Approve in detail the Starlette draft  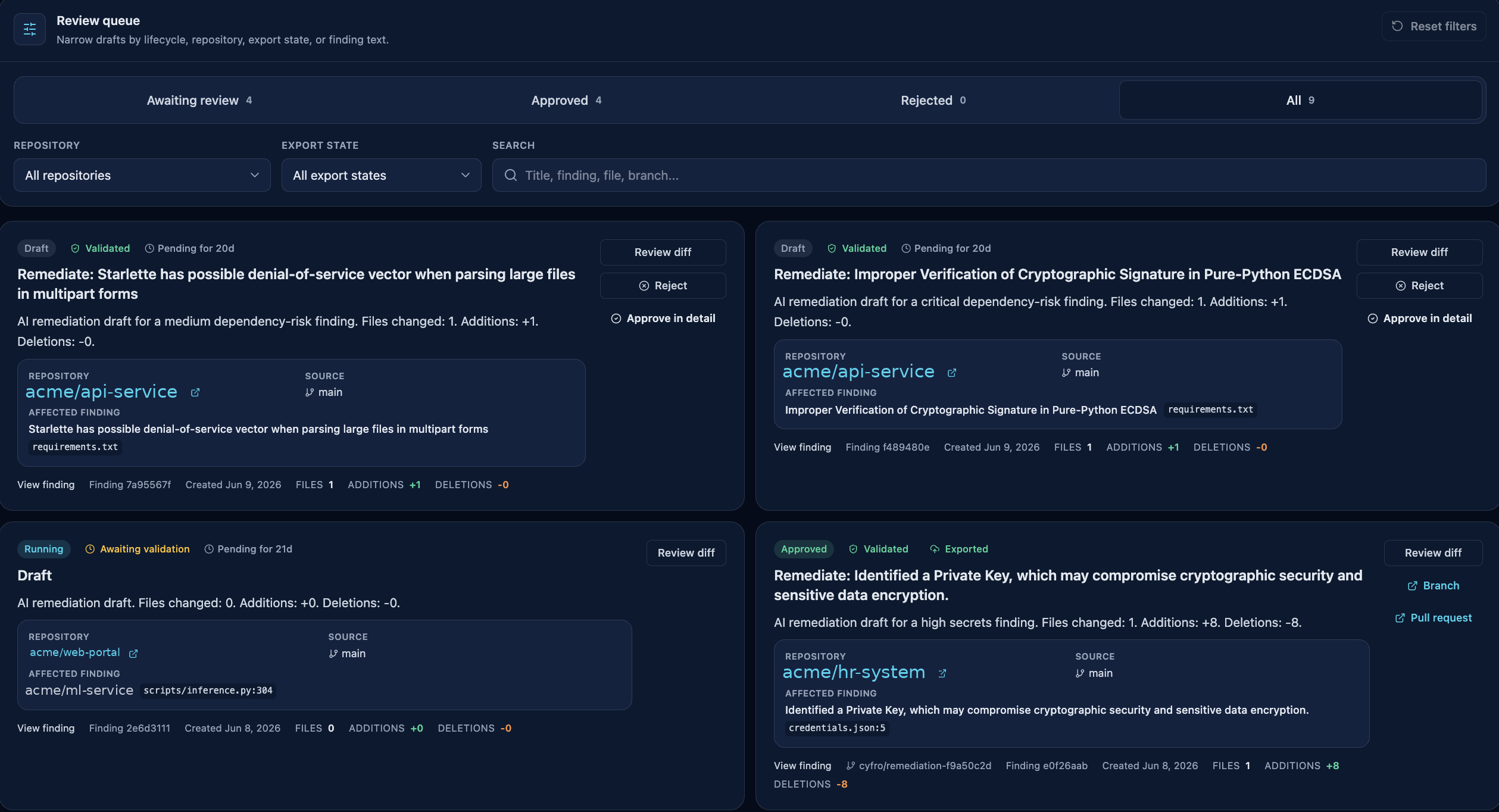(663, 318)
